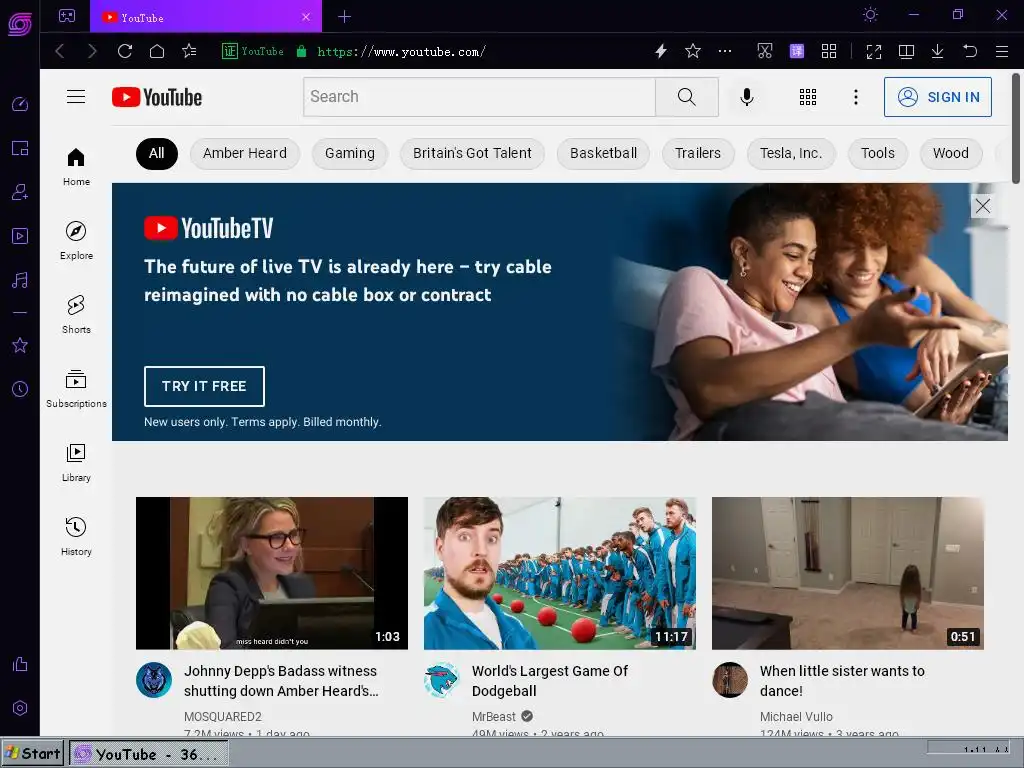Select the Gaming filter chip
Viewport: 1024px width, 768px height.
coord(350,153)
